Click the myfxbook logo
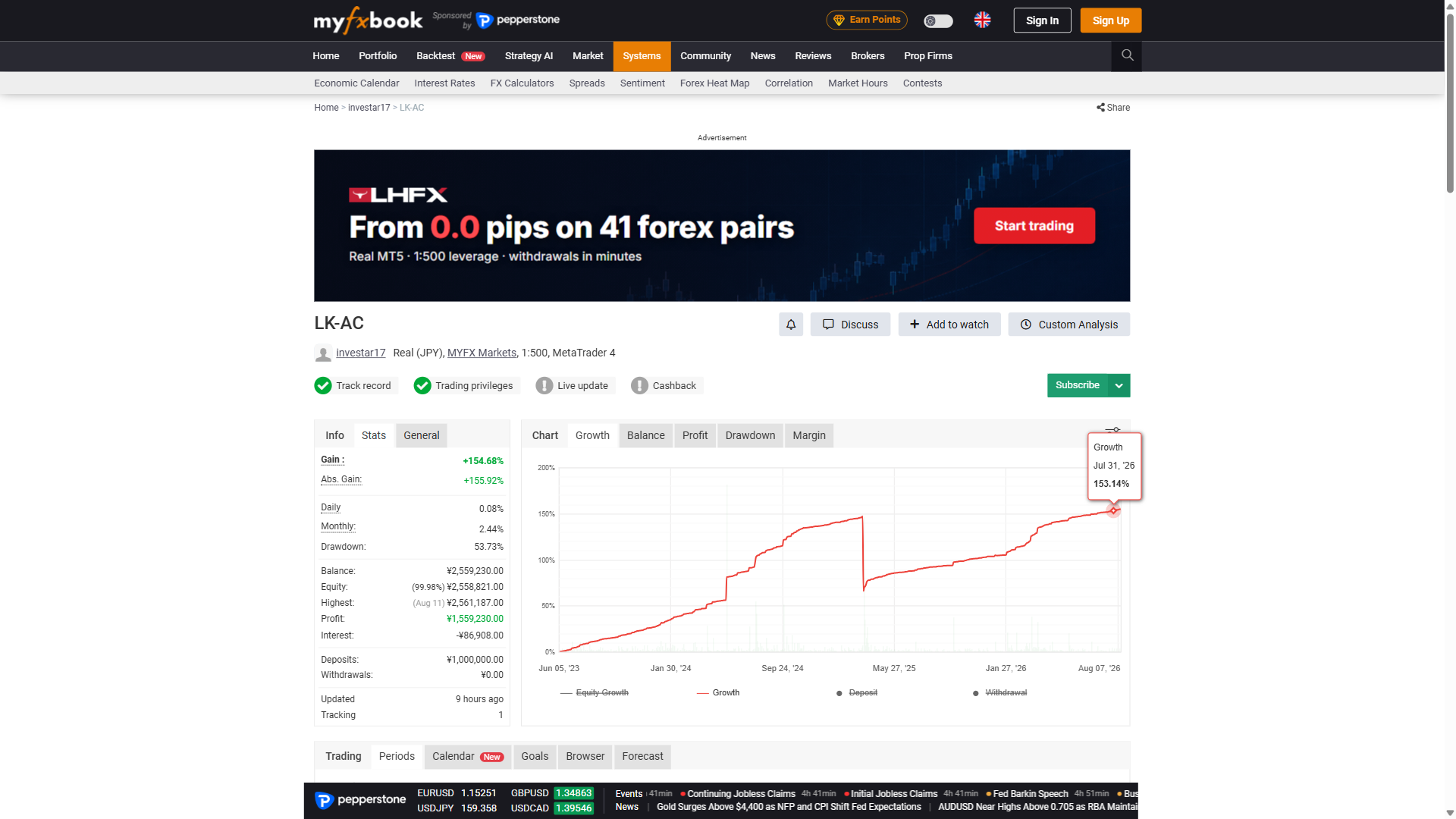 (x=368, y=20)
